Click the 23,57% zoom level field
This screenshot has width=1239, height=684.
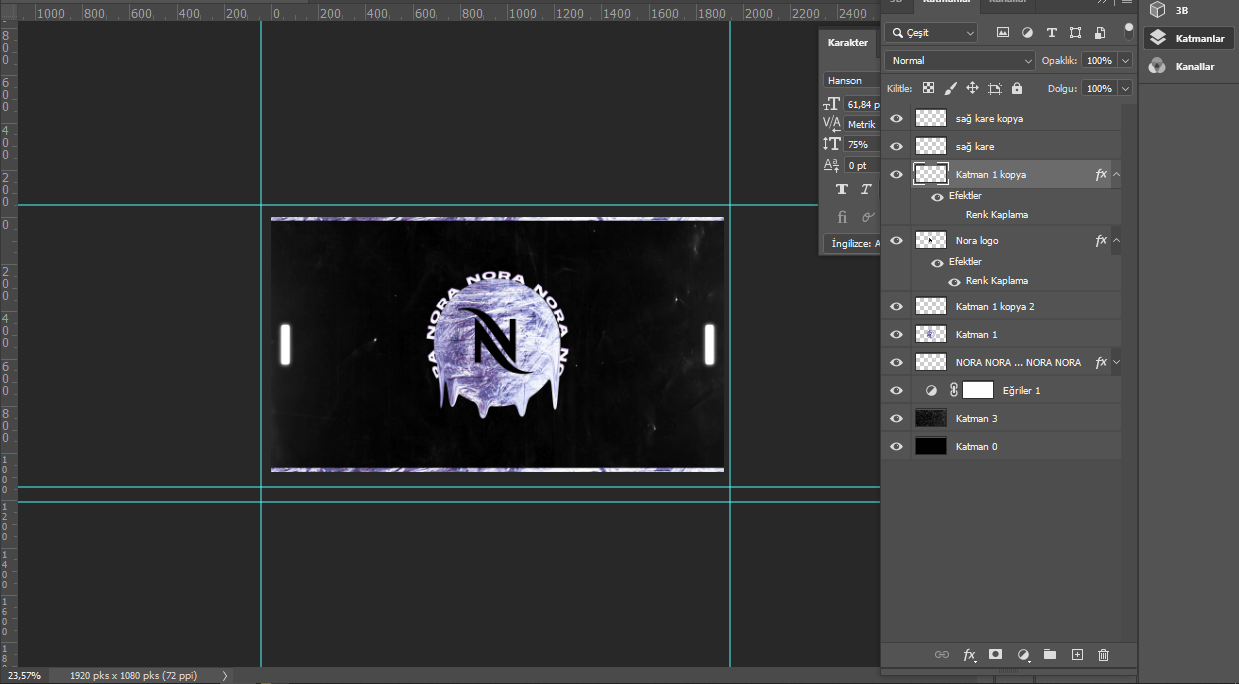click(x=24, y=676)
